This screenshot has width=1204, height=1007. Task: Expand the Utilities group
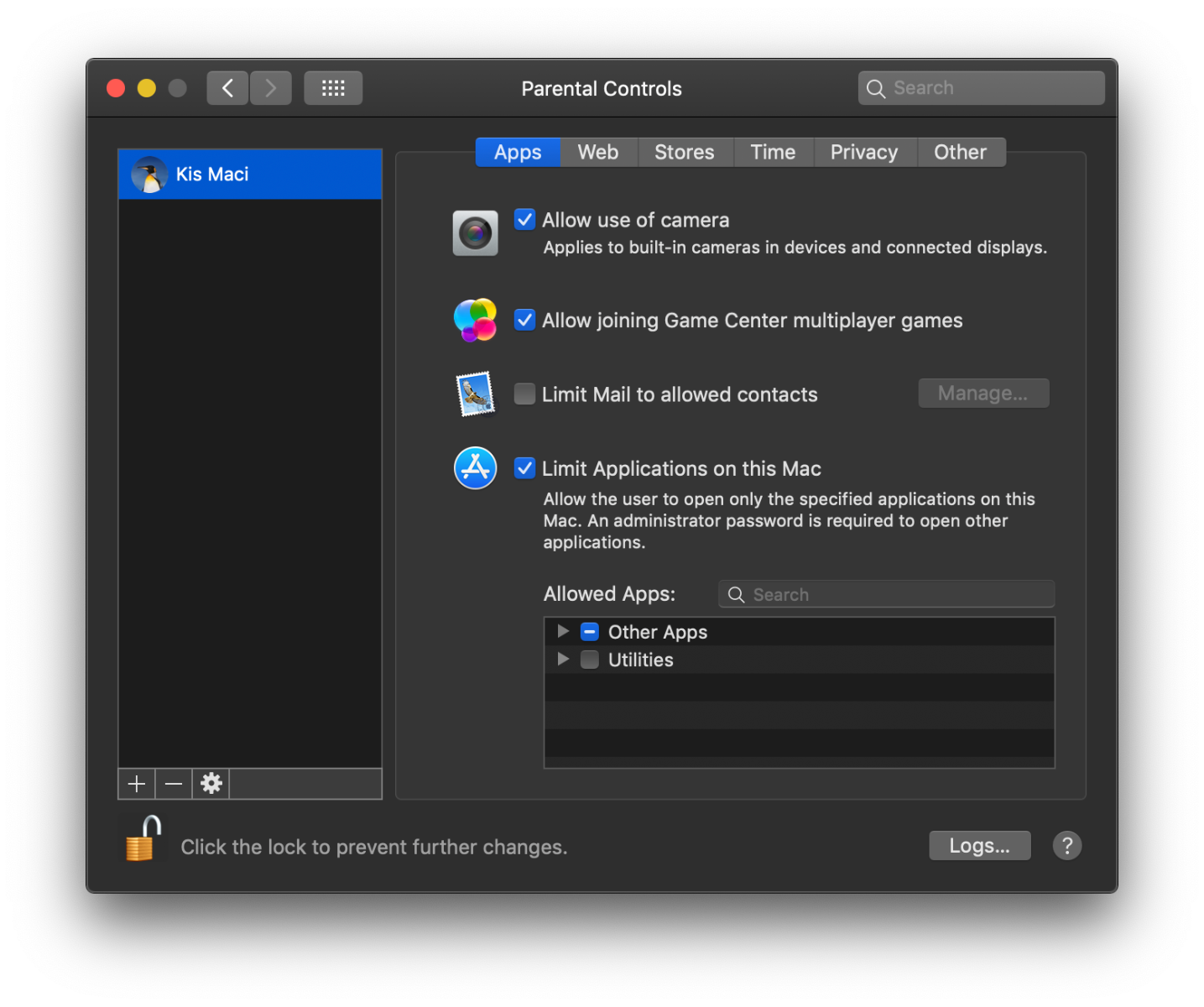pos(563,660)
